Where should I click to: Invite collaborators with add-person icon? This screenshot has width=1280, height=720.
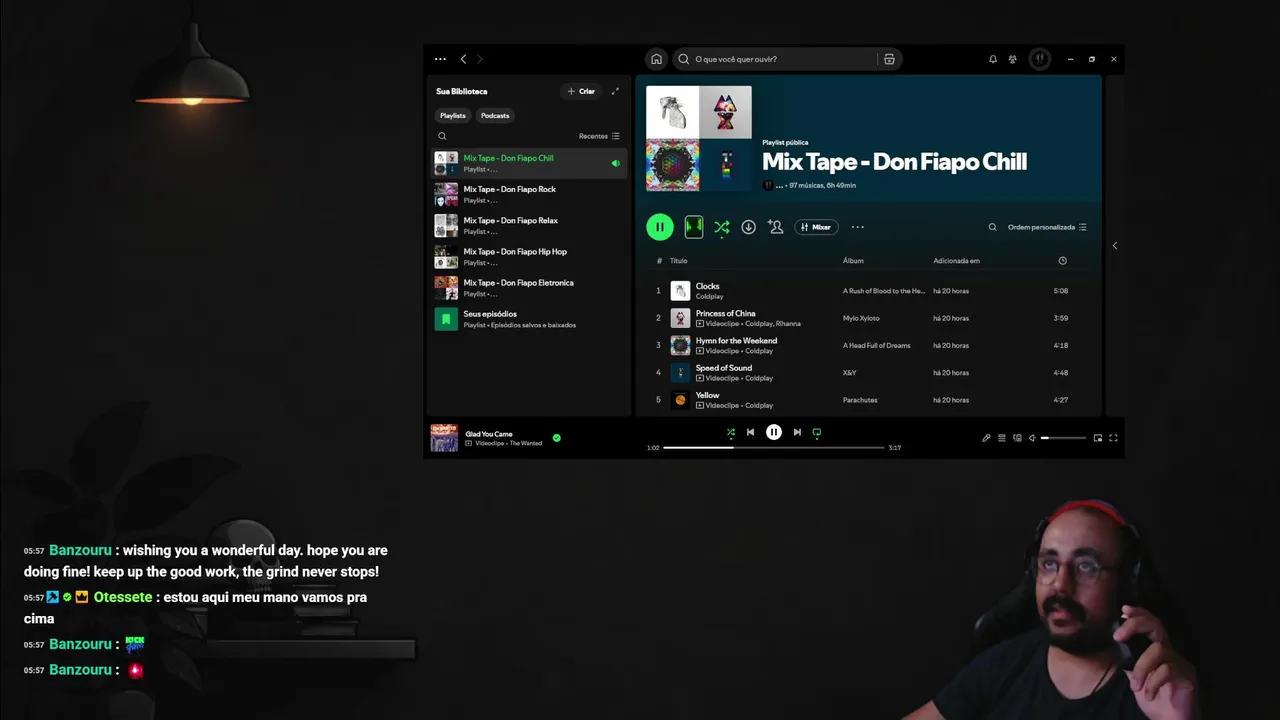click(775, 227)
